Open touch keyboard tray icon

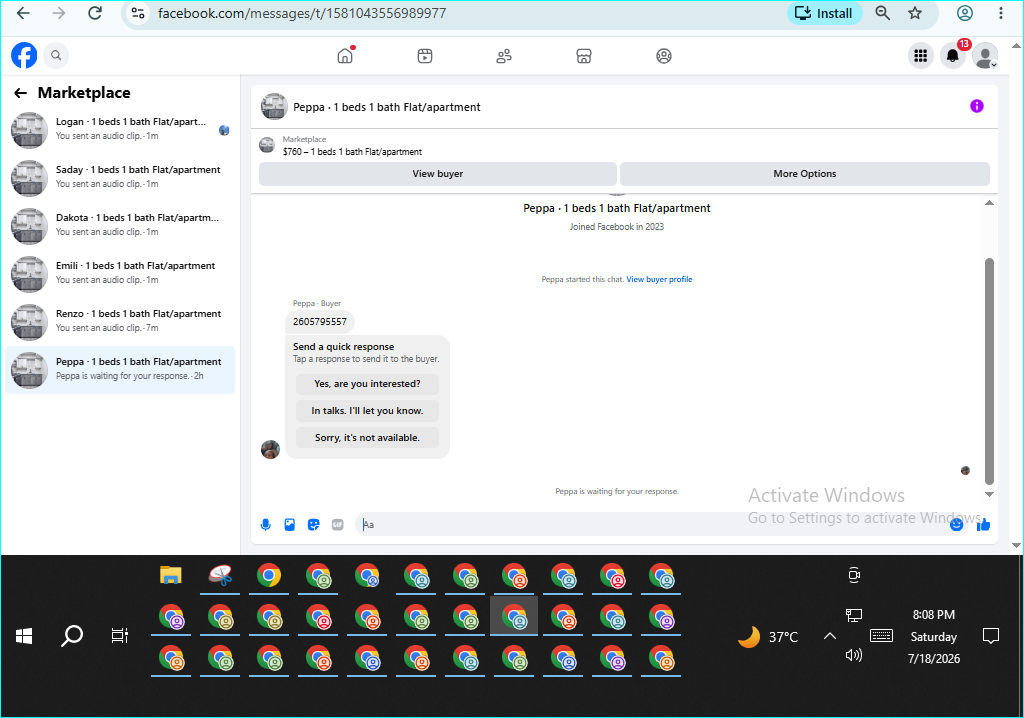point(882,635)
